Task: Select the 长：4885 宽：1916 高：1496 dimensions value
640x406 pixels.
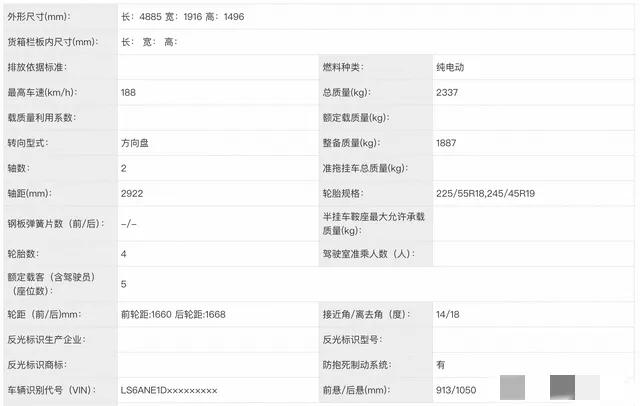Action: click(x=181, y=17)
